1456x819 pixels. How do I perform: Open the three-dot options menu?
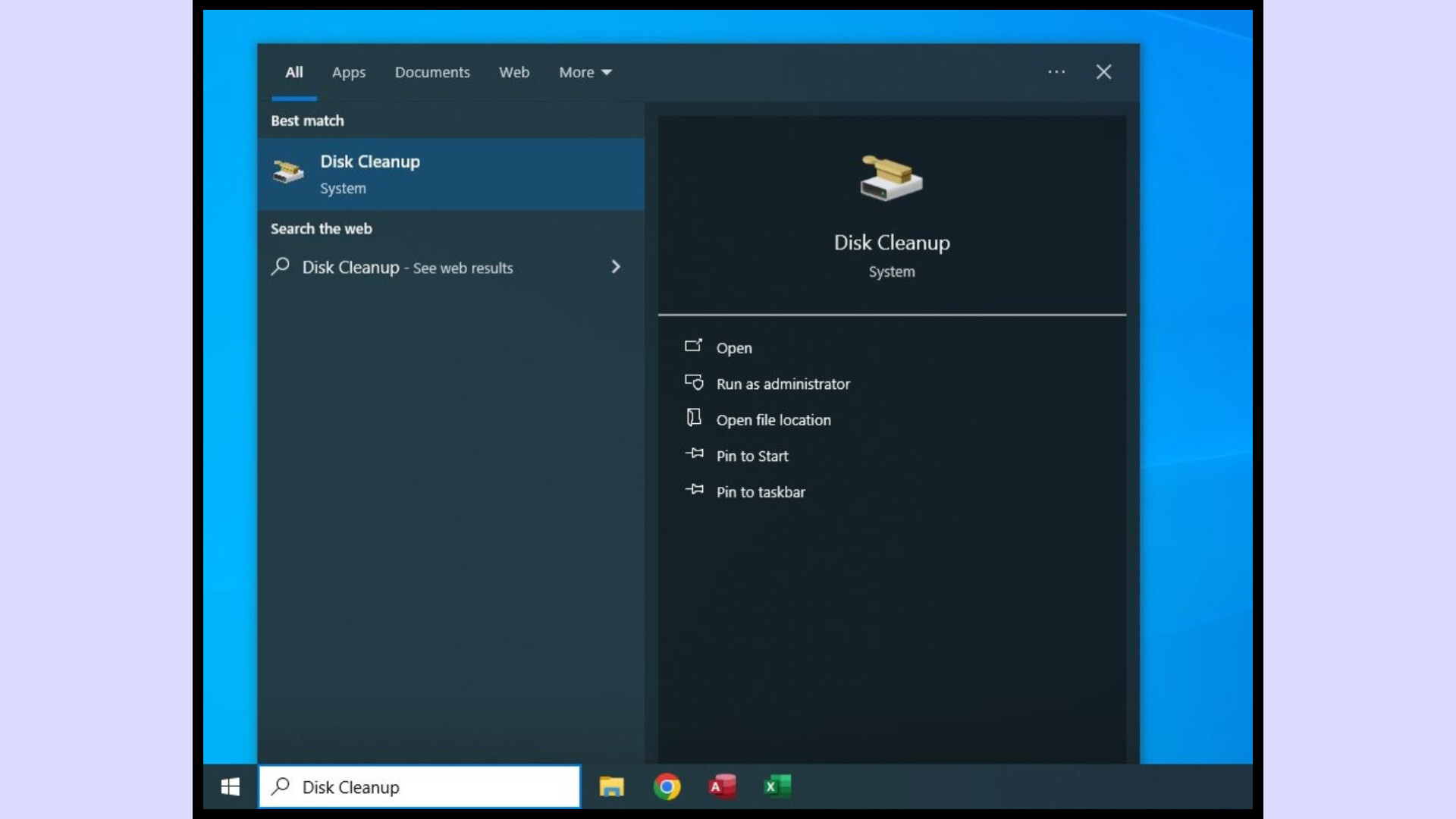(1056, 72)
